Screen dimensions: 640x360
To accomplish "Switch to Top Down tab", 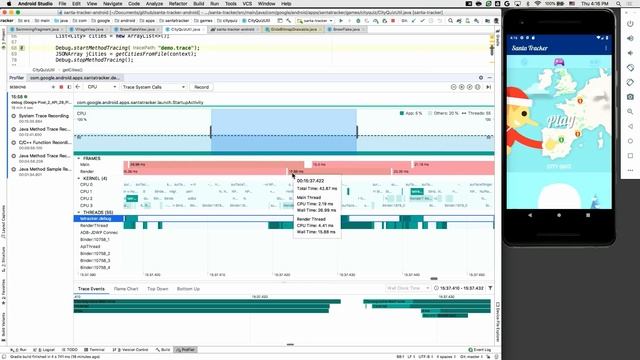I will click(158, 289).
